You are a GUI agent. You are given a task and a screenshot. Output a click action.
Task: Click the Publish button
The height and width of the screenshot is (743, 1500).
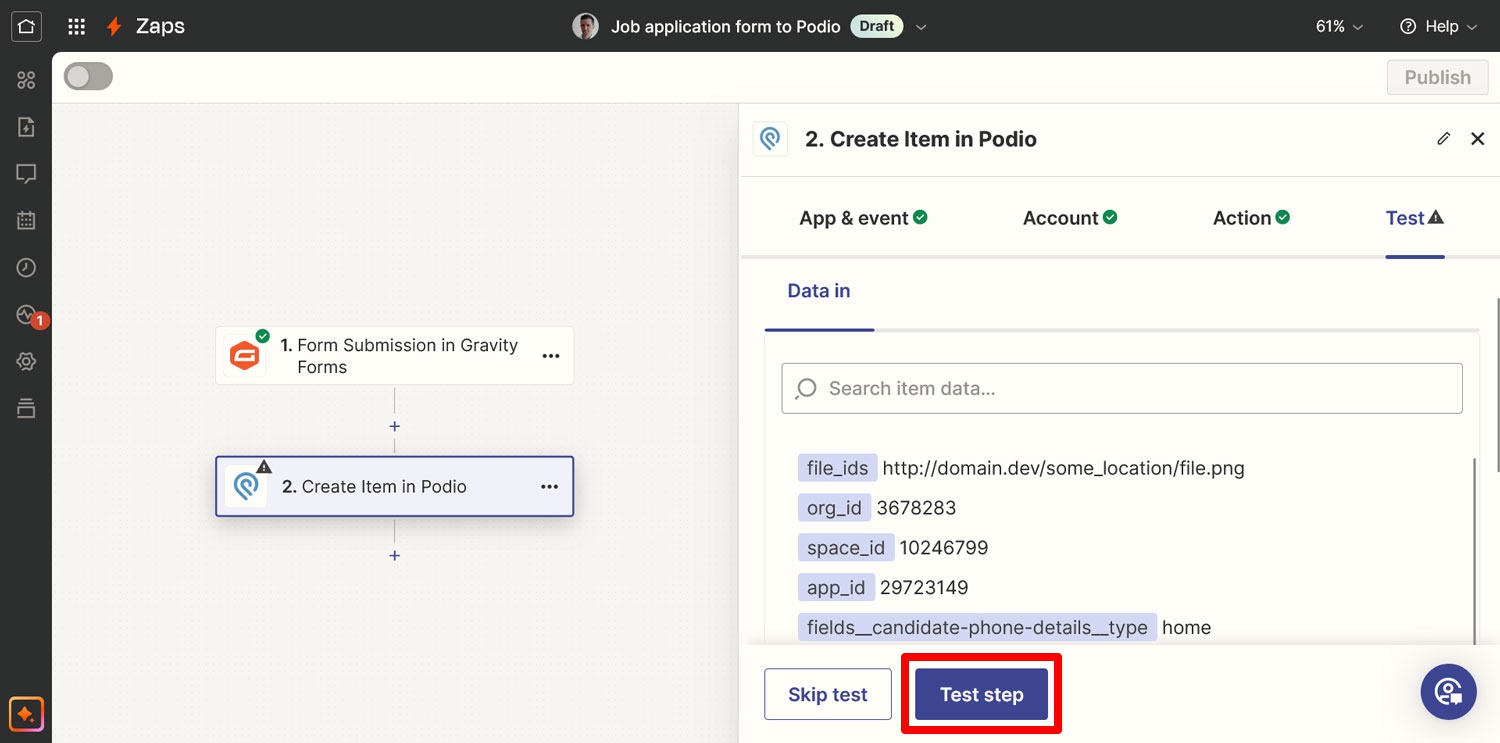click(x=1438, y=78)
